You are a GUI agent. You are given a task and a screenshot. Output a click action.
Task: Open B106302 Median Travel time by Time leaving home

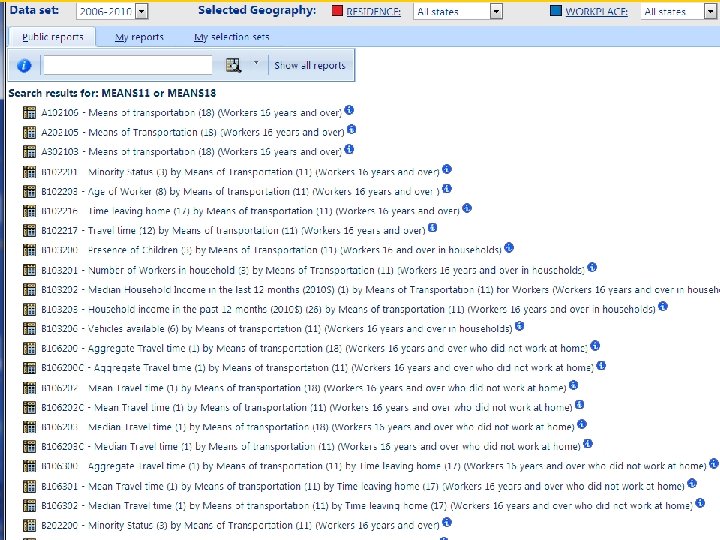[367, 506]
